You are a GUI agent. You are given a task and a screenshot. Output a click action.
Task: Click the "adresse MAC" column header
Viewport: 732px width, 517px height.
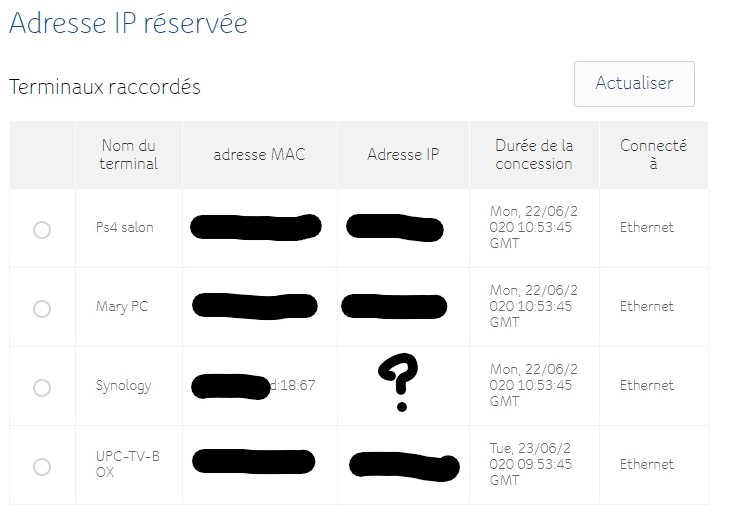pyautogui.click(x=259, y=154)
